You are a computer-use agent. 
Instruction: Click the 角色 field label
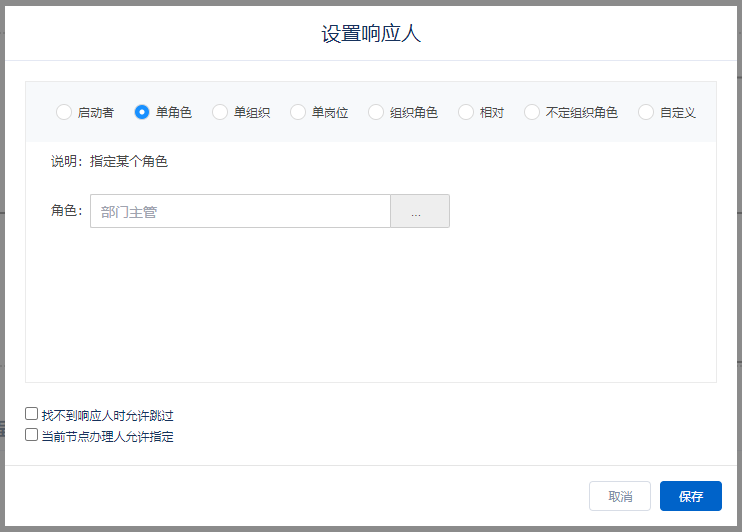[66, 211]
